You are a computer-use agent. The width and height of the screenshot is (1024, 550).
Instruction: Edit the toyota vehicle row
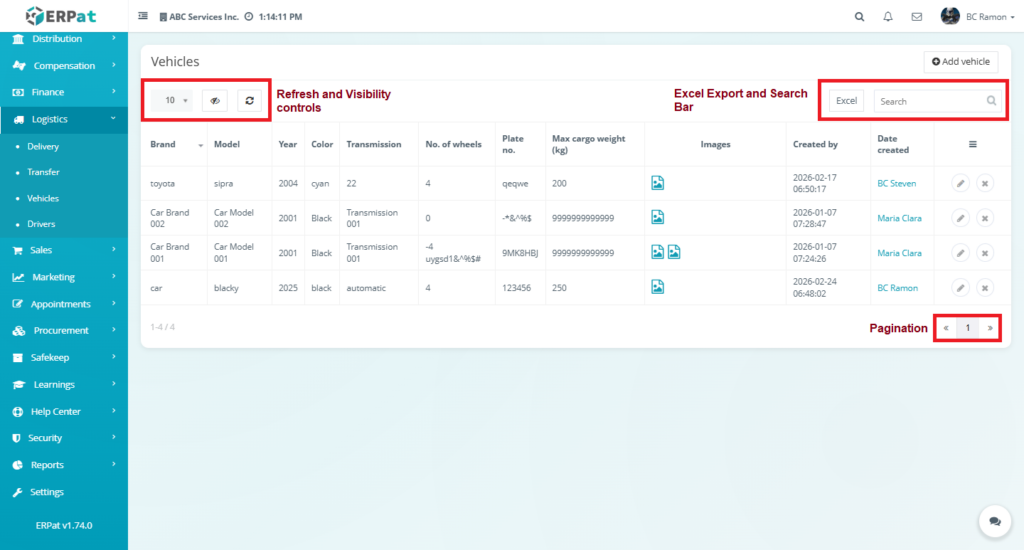[x=959, y=183]
